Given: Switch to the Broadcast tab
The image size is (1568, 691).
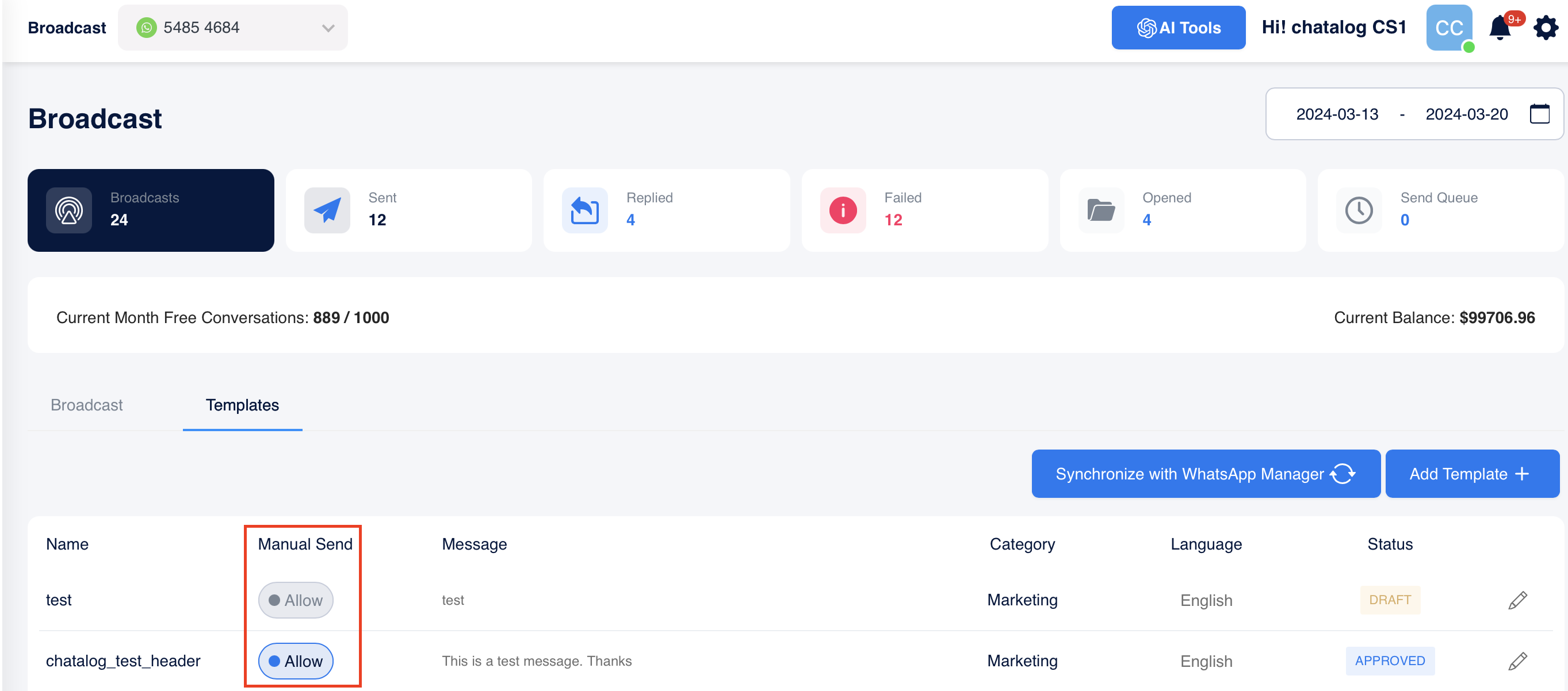Looking at the screenshot, I should click(x=86, y=405).
